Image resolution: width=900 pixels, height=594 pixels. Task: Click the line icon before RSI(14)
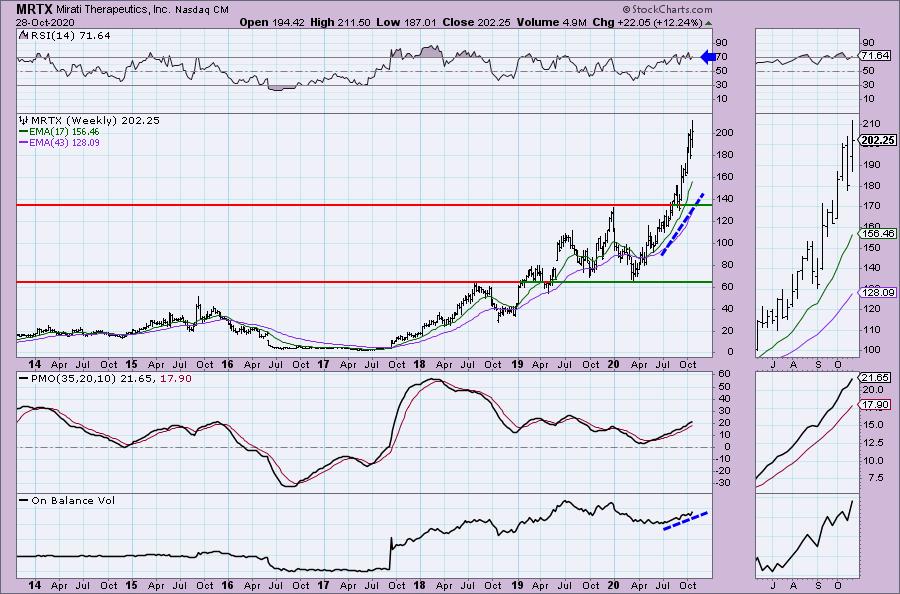[x=23, y=35]
